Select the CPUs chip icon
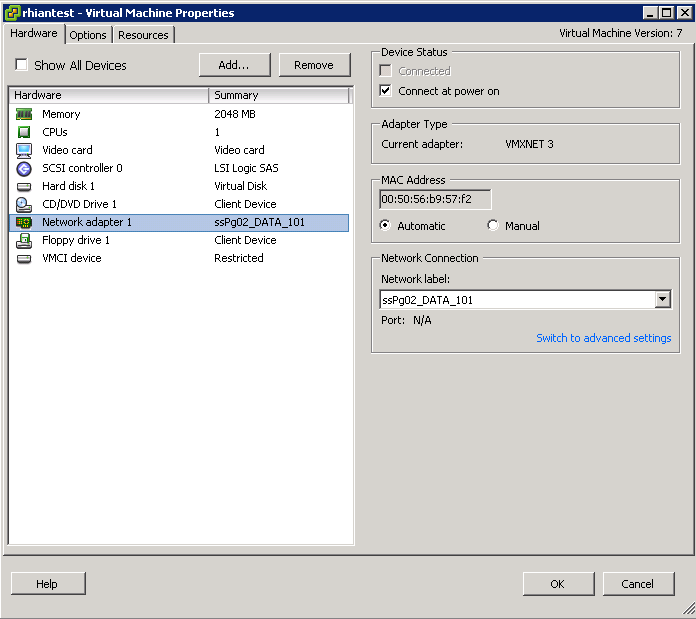The image size is (696, 619). (x=24, y=132)
